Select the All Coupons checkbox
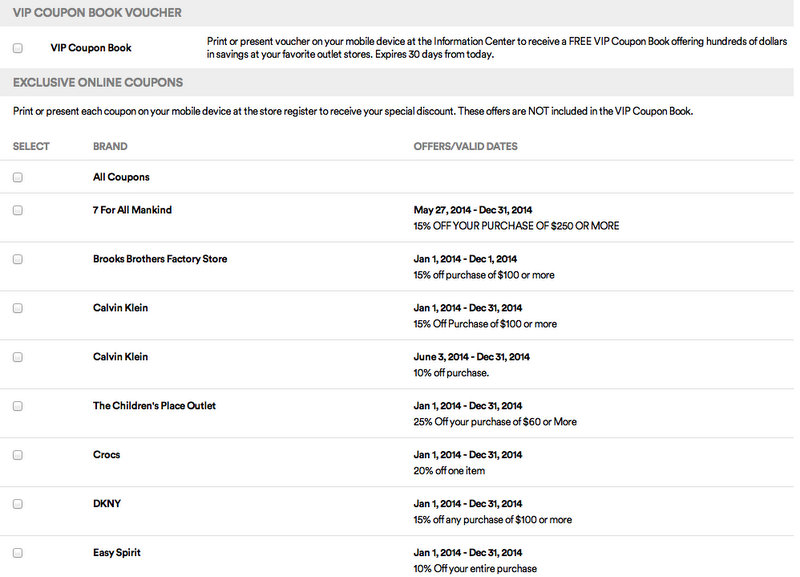Viewport: 800px width, 577px height. pos(18,177)
